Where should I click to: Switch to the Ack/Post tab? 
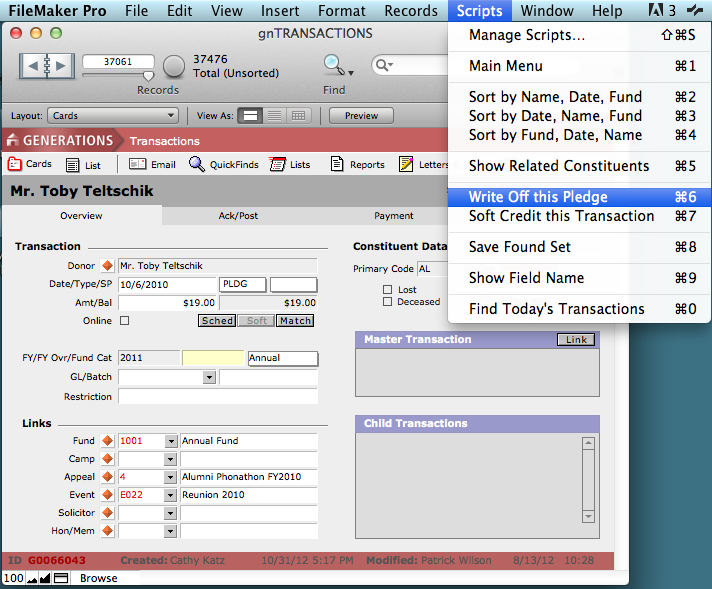tap(238, 216)
